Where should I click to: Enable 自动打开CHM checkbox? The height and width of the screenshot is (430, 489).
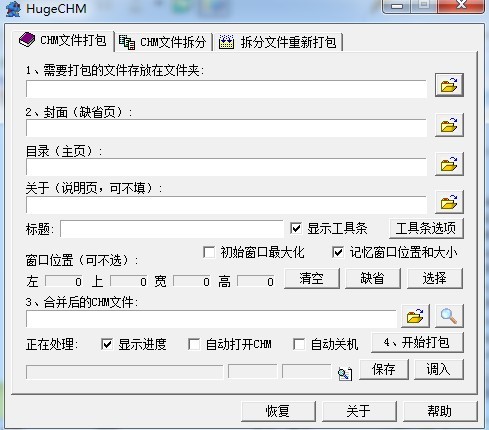tap(194, 344)
